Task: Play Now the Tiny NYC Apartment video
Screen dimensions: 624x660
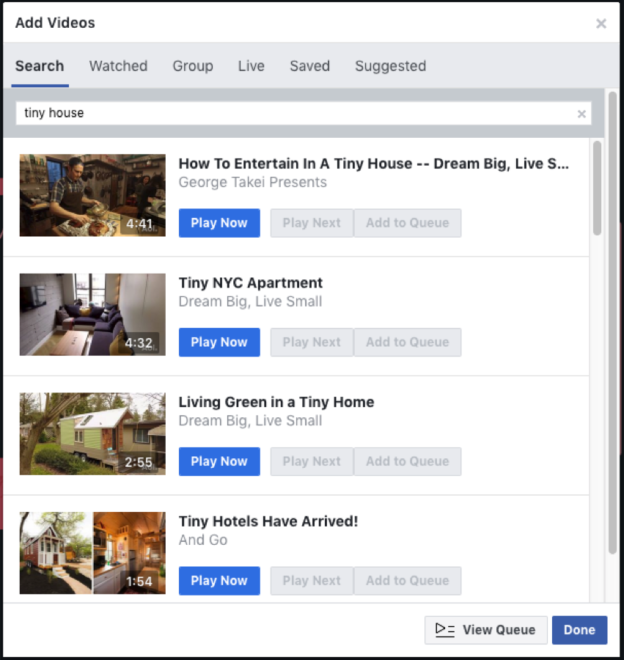Action: [219, 342]
